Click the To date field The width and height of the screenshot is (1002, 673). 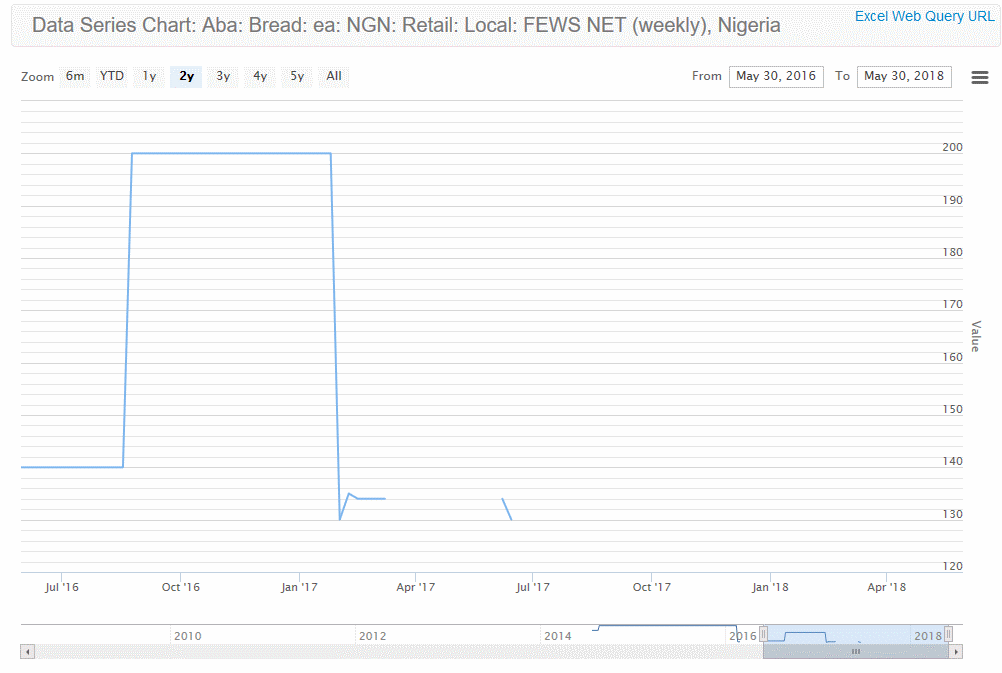pos(904,76)
